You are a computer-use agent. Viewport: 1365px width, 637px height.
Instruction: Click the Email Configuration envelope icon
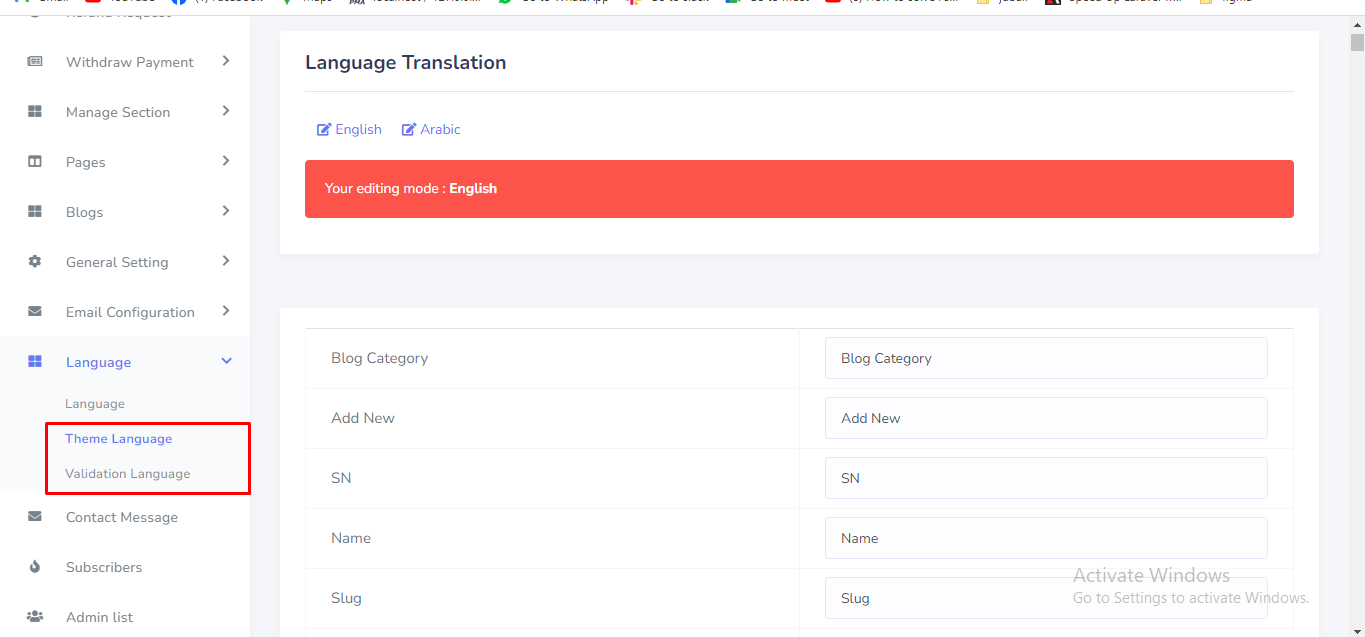[x=35, y=312]
